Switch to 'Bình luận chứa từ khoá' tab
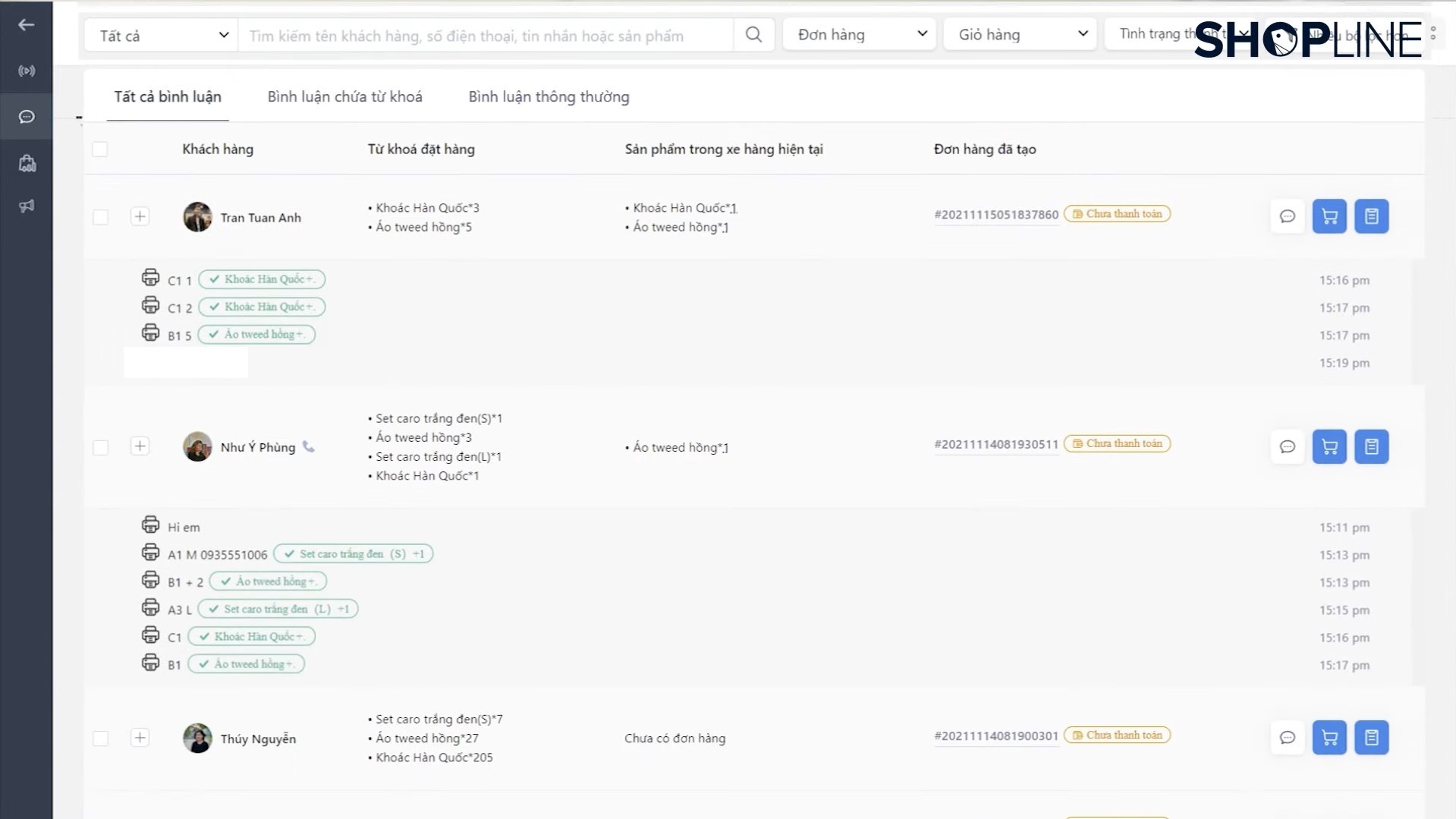Screen dimensions: 1456x819 344,97
